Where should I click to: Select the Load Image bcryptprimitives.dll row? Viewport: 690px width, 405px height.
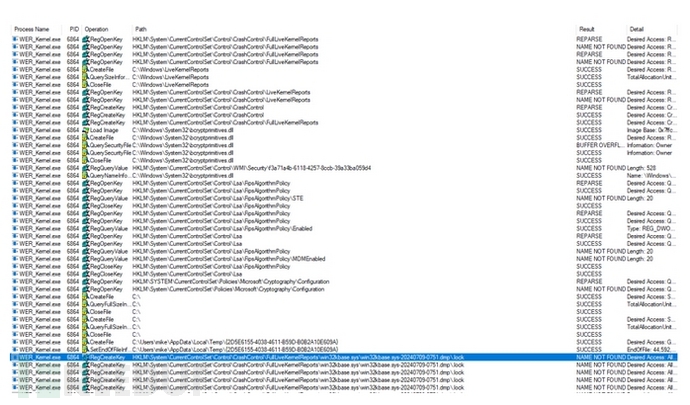[x=344, y=130]
